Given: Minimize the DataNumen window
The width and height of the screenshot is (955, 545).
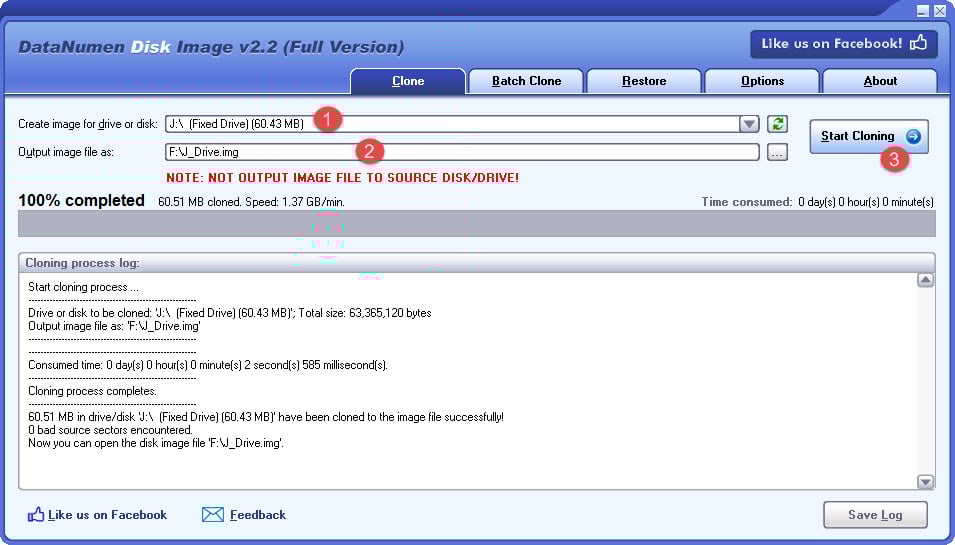Looking at the screenshot, I should [x=923, y=11].
